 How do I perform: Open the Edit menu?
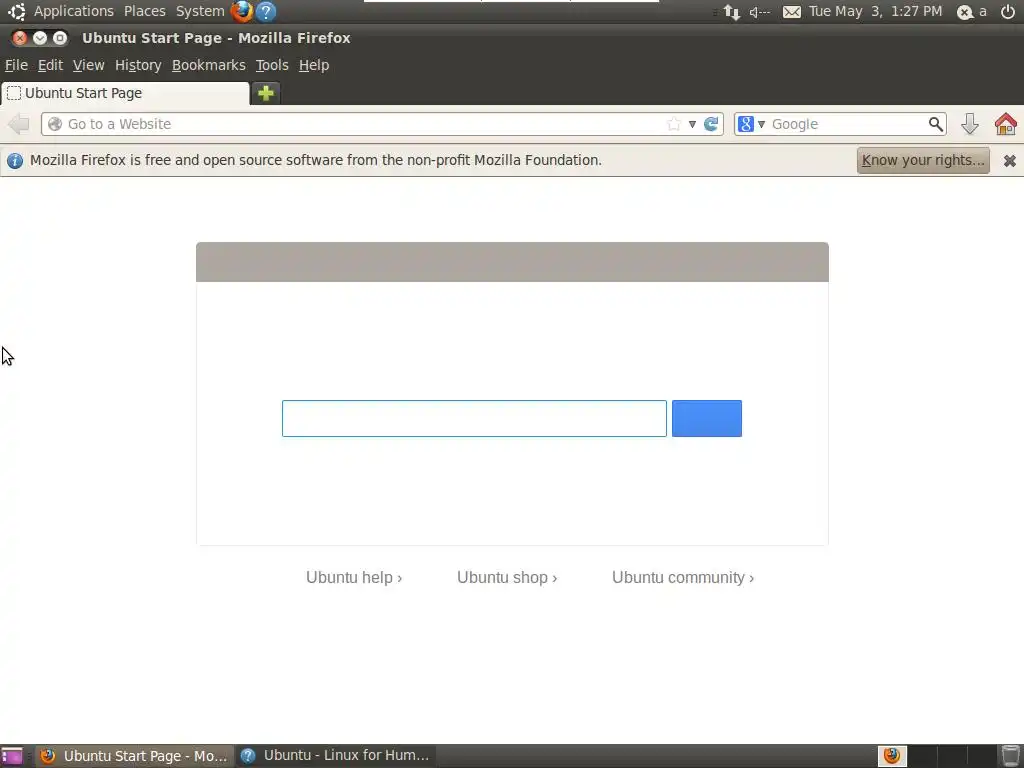coord(50,65)
